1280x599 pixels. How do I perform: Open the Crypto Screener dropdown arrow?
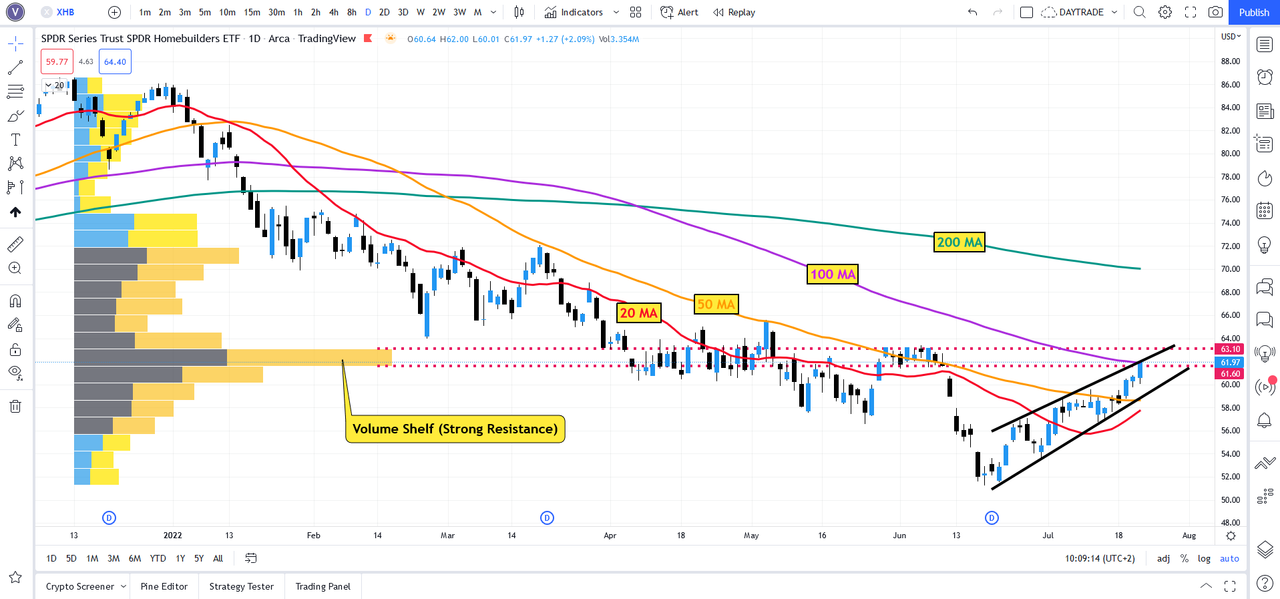click(x=123, y=586)
